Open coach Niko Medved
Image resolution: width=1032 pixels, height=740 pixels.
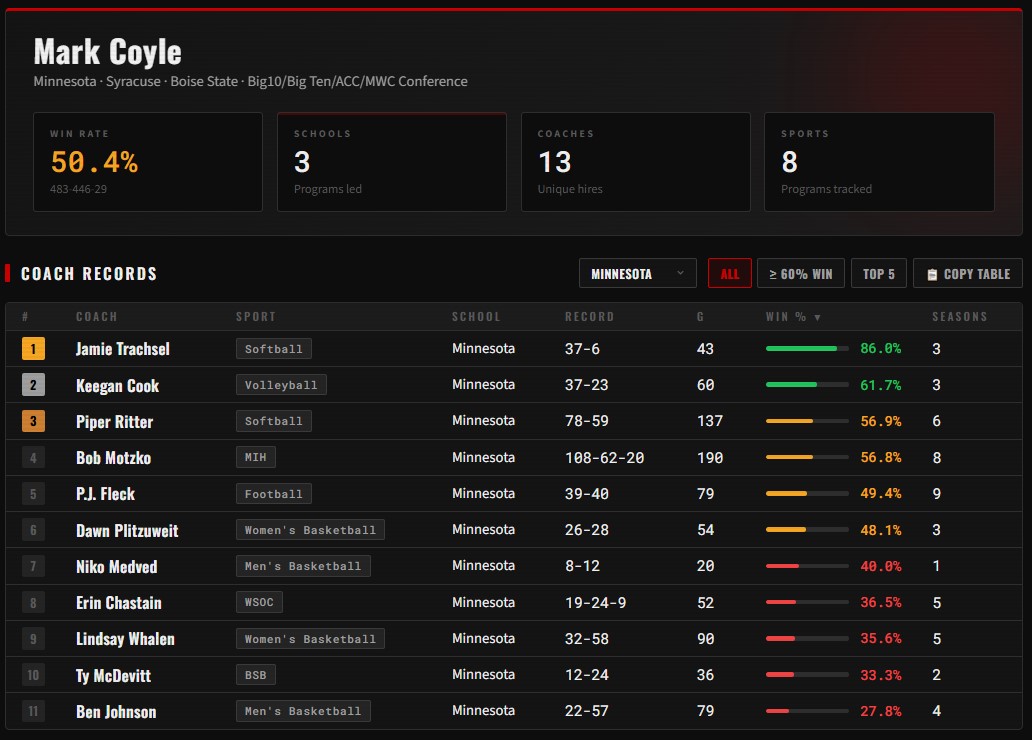tap(116, 566)
